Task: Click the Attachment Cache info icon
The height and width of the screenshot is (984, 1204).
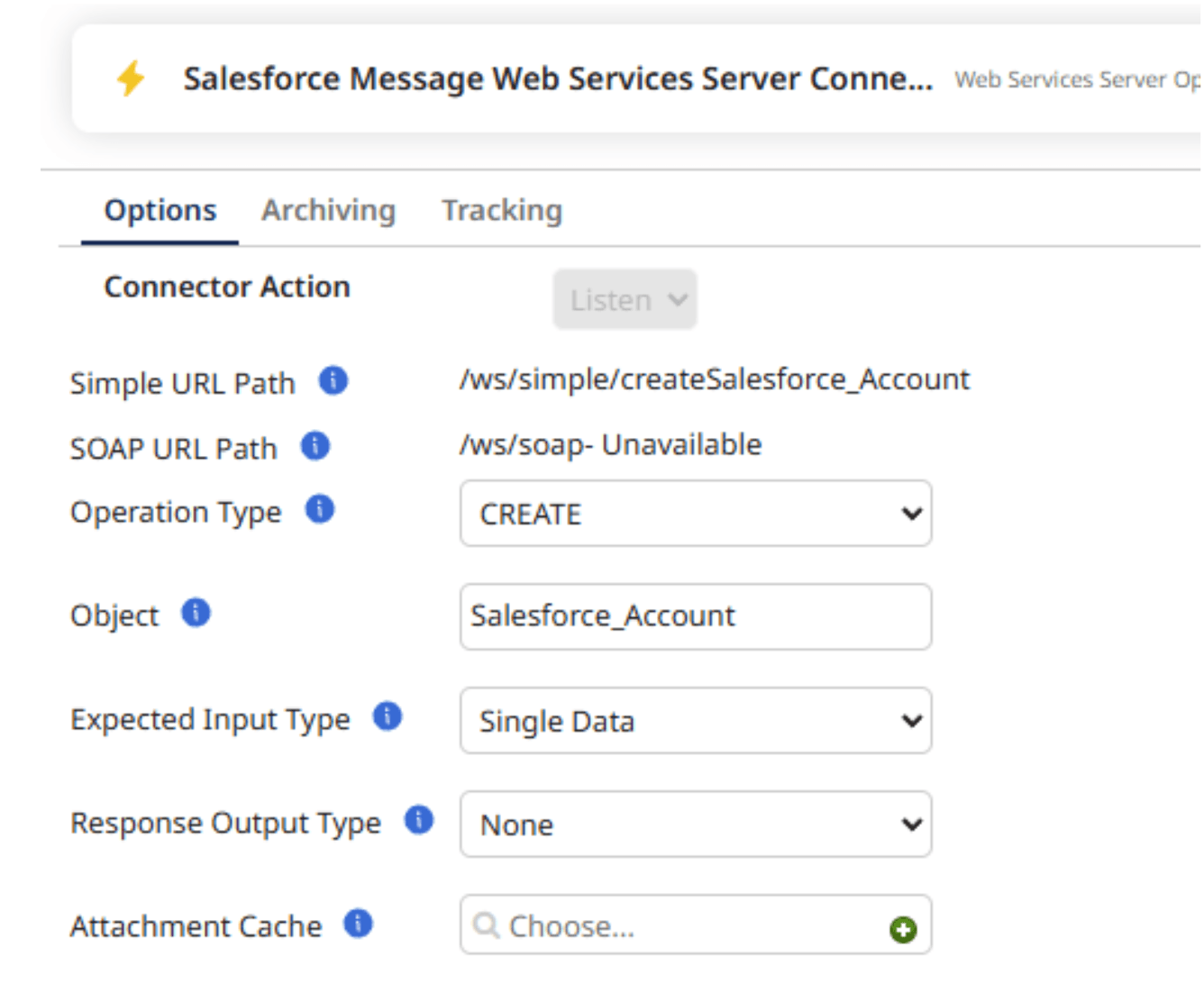Action: pos(358,924)
